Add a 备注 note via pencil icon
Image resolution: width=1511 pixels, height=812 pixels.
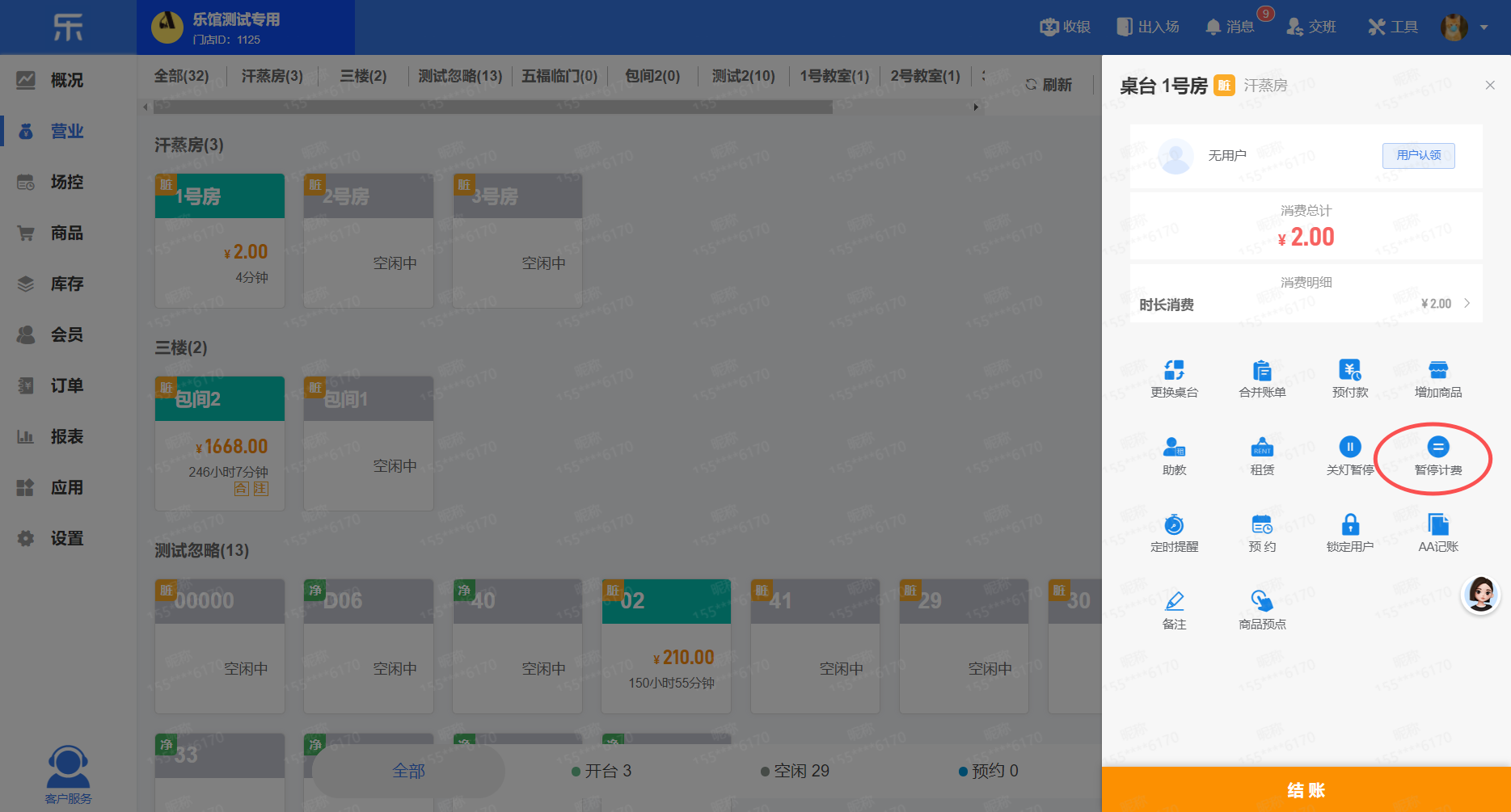click(x=1174, y=601)
